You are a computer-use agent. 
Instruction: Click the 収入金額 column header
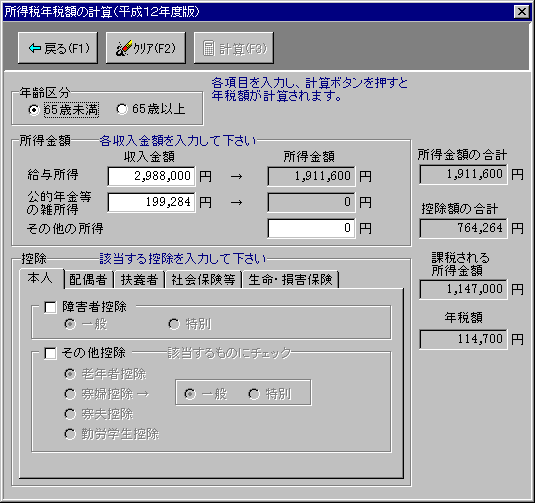(149, 157)
